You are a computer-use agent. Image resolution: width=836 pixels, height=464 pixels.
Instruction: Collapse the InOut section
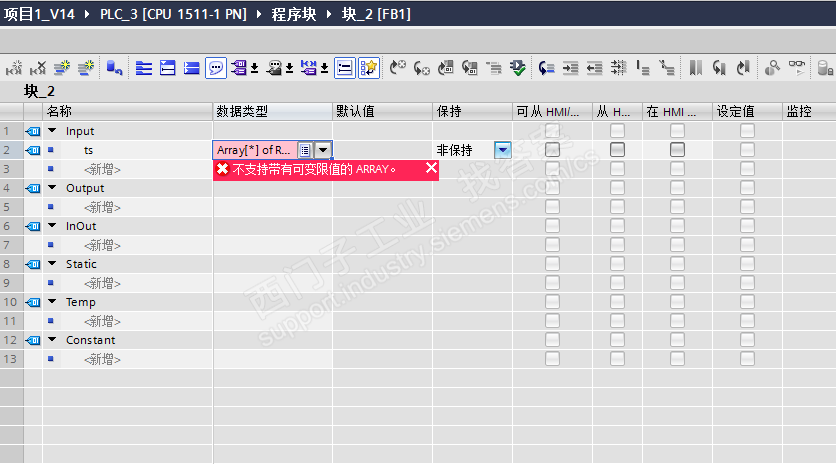click(x=52, y=225)
